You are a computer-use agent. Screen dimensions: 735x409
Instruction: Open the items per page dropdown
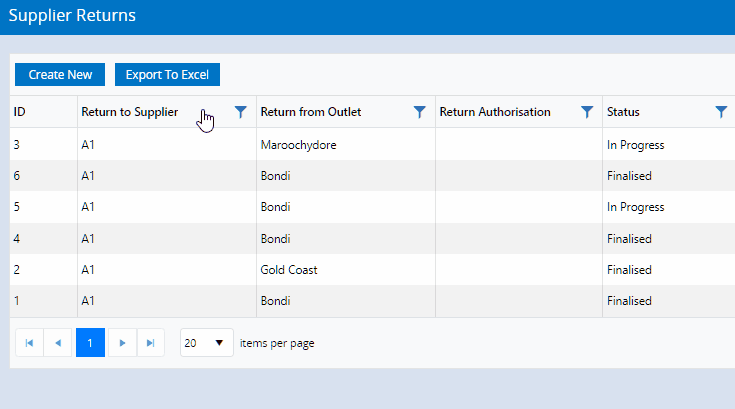[207, 343]
